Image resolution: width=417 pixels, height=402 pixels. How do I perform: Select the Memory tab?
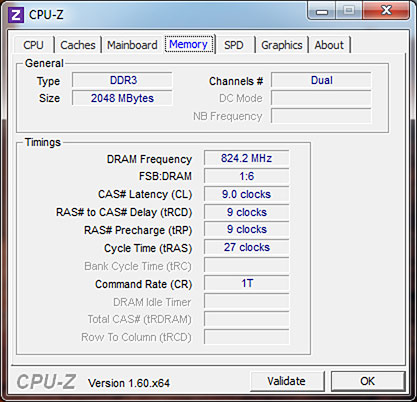[x=189, y=44]
